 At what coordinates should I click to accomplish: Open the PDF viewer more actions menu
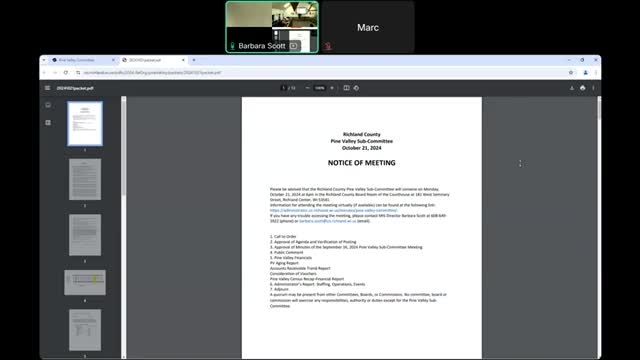(x=593, y=88)
